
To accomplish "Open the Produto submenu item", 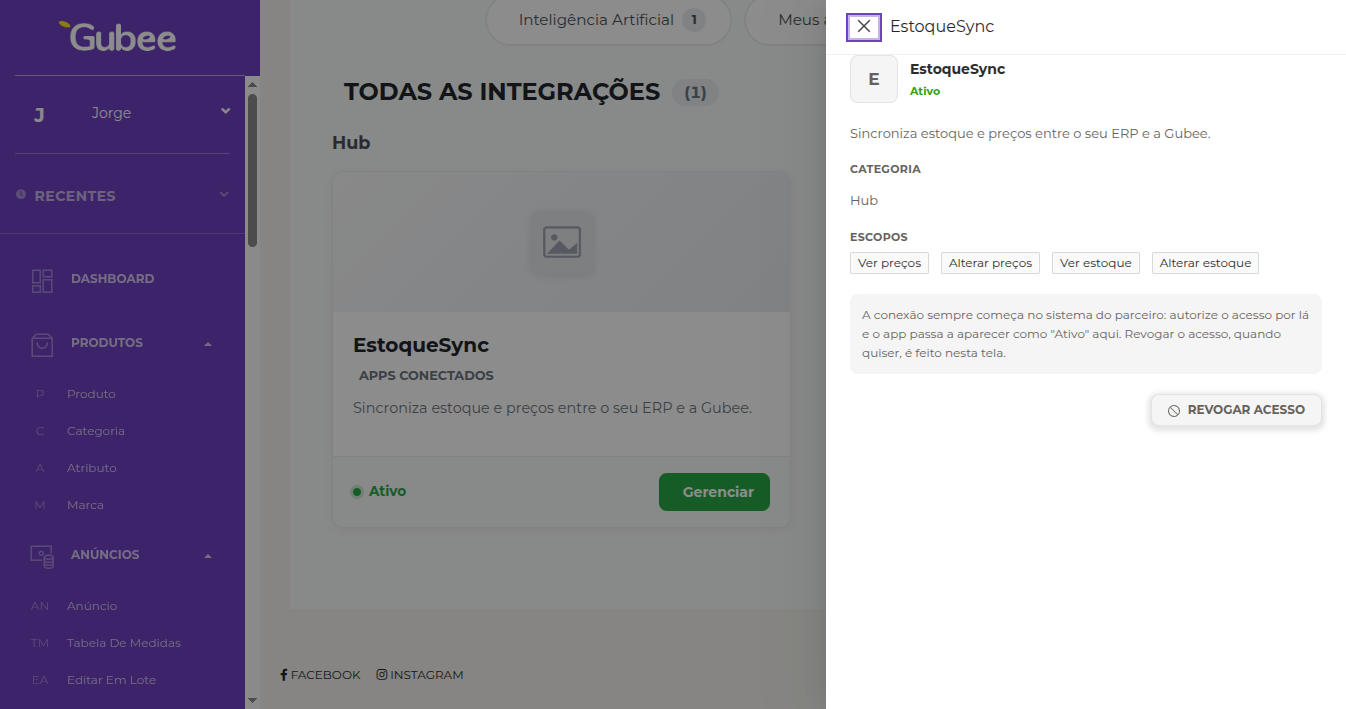I will [x=91, y=394].
